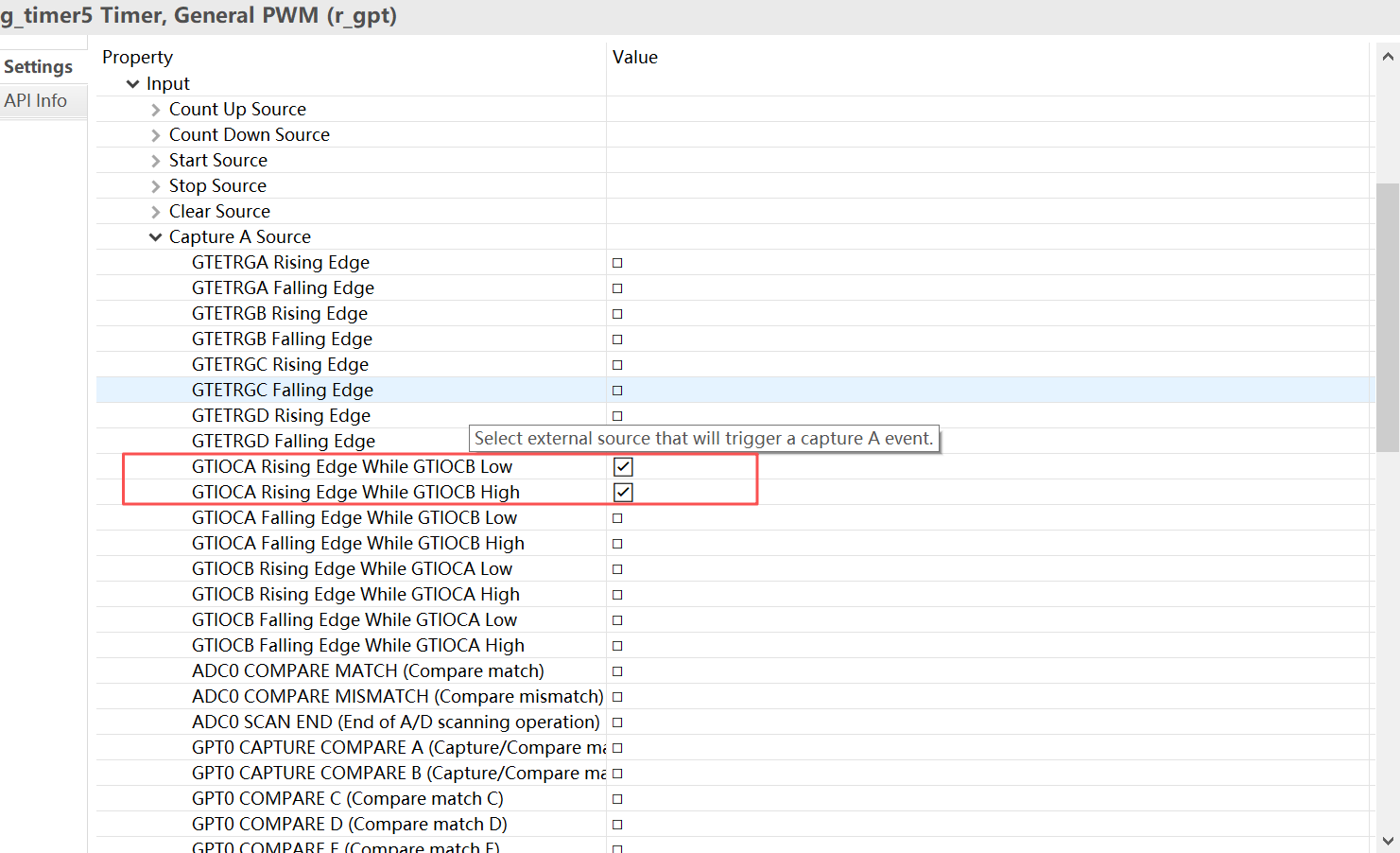Check ADC0 COMPARE MISMATCH checkbox
The width and height of the screenshot is (1400, 853).
617,697
